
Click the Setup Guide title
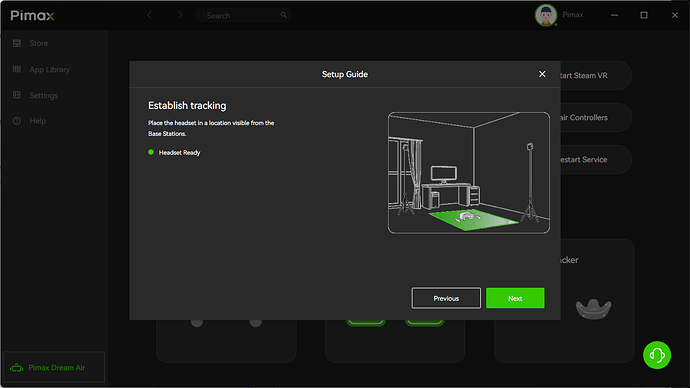[x=345, y=74]
